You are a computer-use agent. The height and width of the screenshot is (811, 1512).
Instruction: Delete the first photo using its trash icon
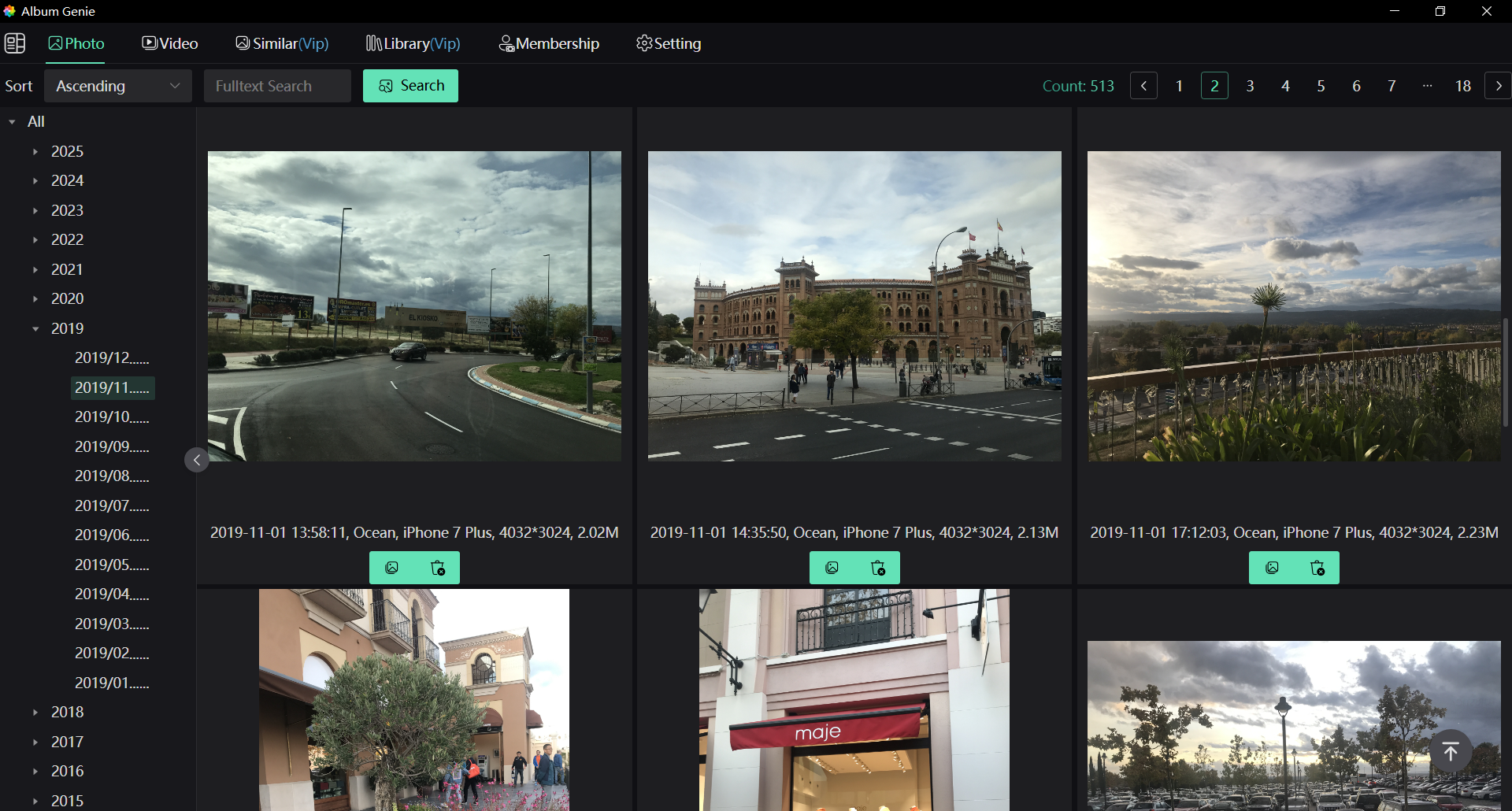pos(439,567)
